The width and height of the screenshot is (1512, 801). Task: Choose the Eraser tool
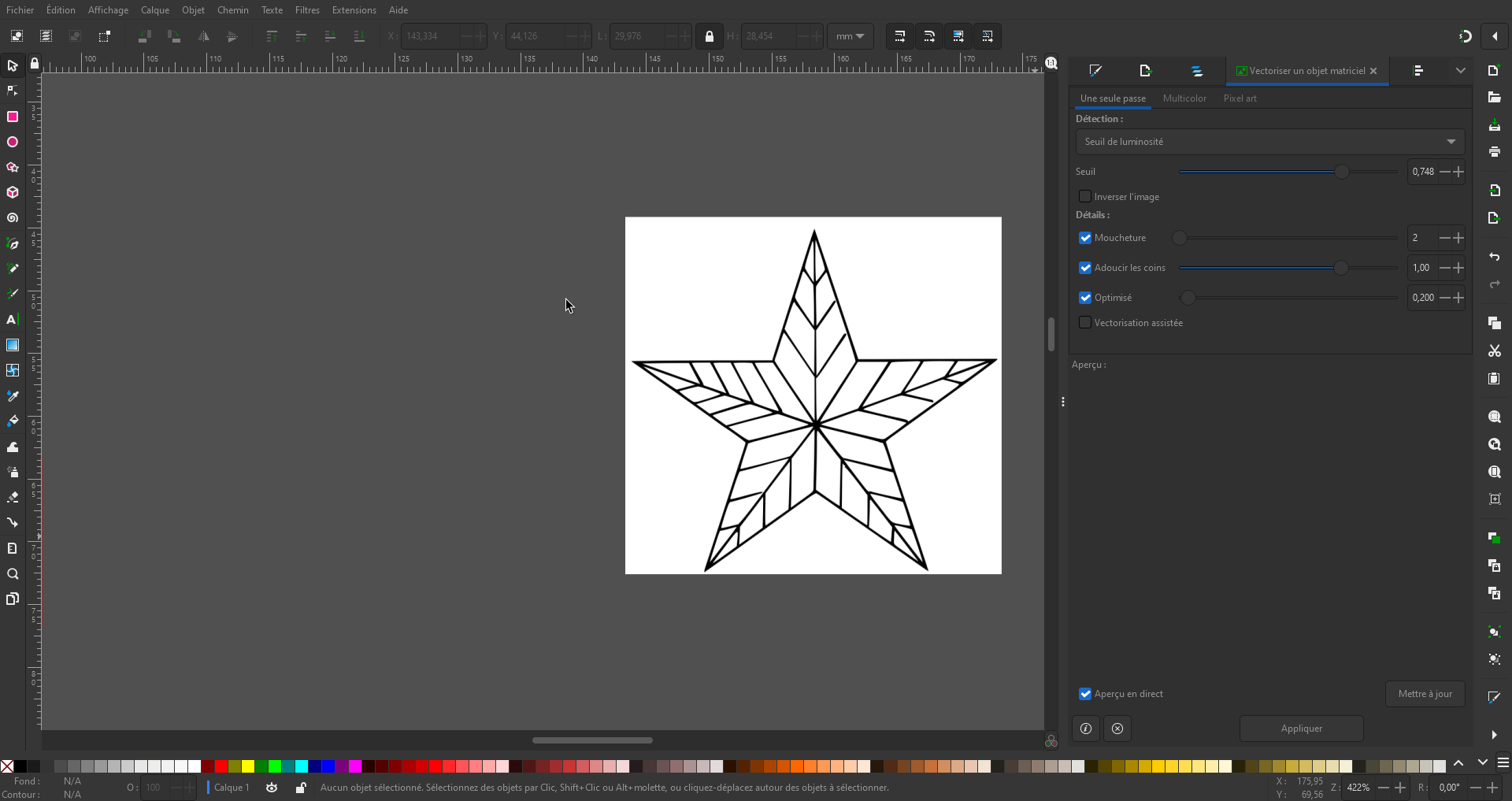pyautogui.click(x=13, y=498)
